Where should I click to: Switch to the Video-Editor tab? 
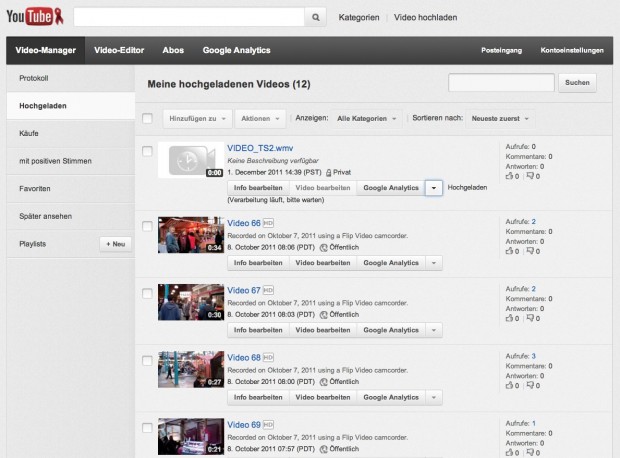119,50
